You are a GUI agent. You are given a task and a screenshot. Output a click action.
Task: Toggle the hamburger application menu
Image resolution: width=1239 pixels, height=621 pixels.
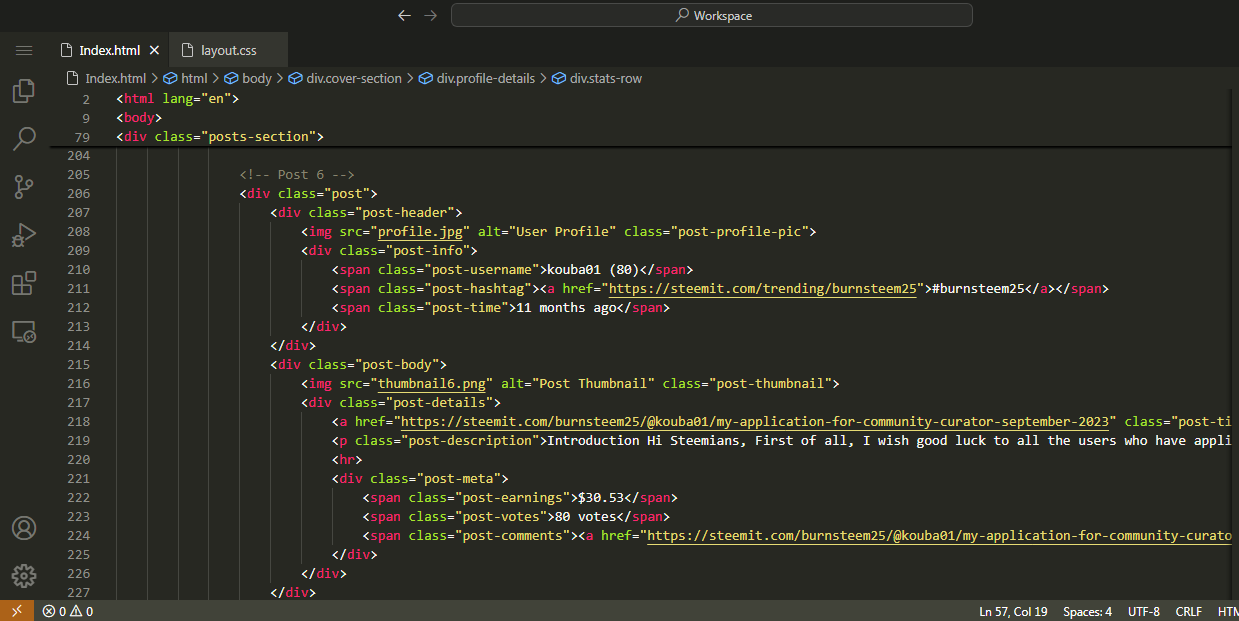point(24,50)
